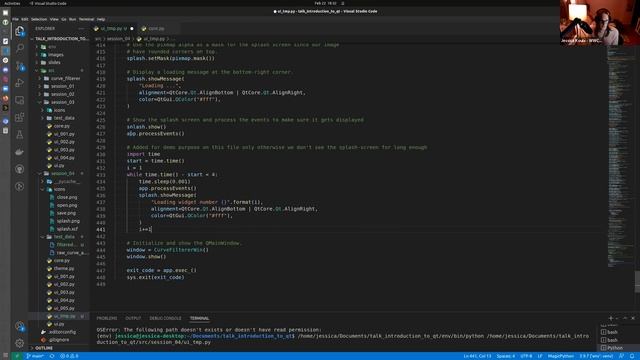The width and height of the screenshot is (640, 360).
Task: Open the Accounts icon in the activity bar
Action: coord(20,326)
